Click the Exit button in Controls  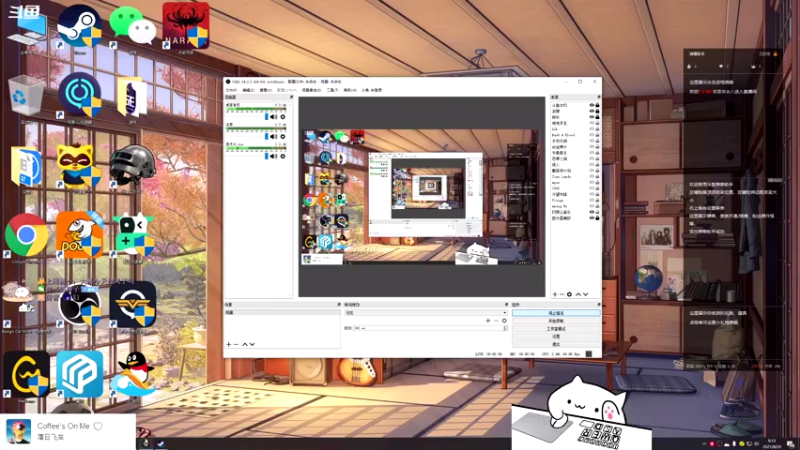click(556, 344)
